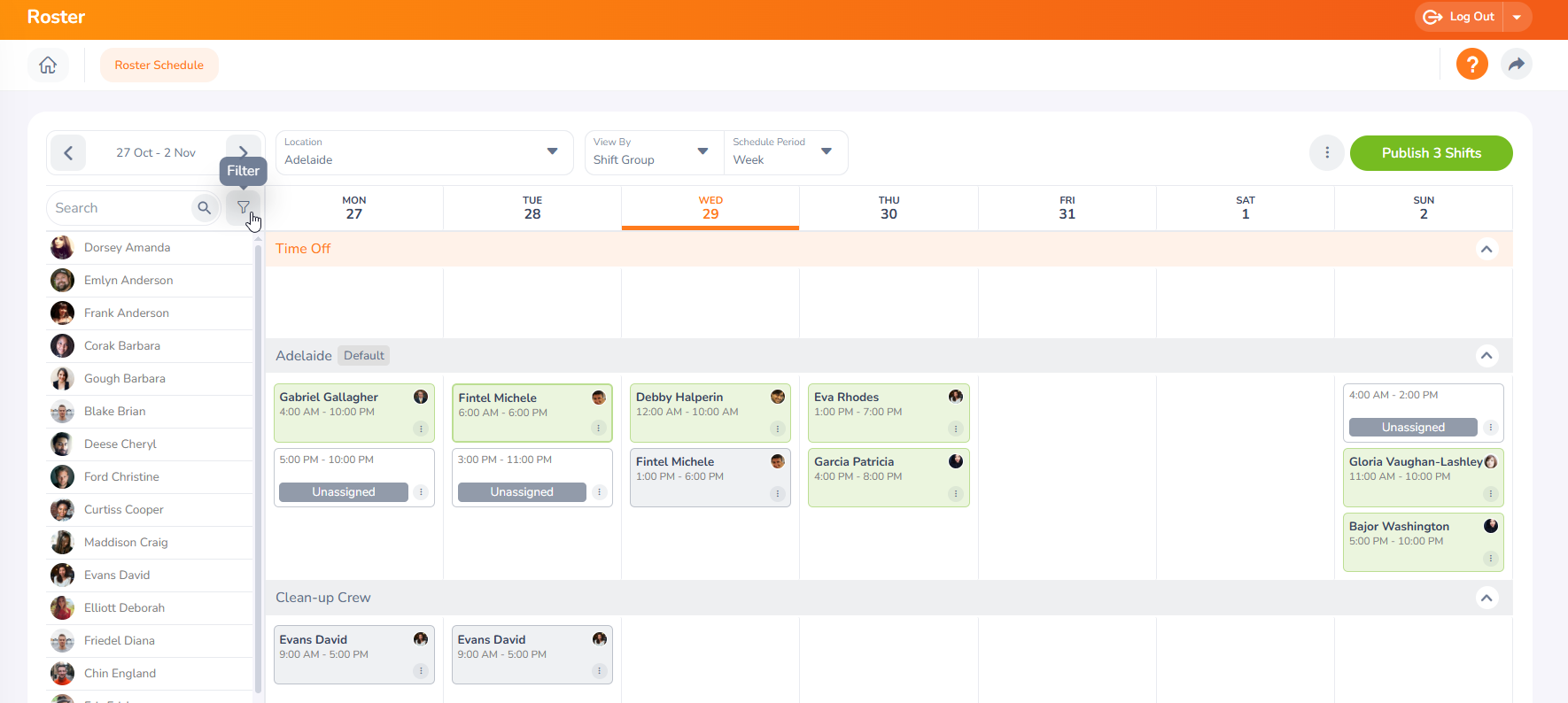Go to previous week arrow

[68, 153]
